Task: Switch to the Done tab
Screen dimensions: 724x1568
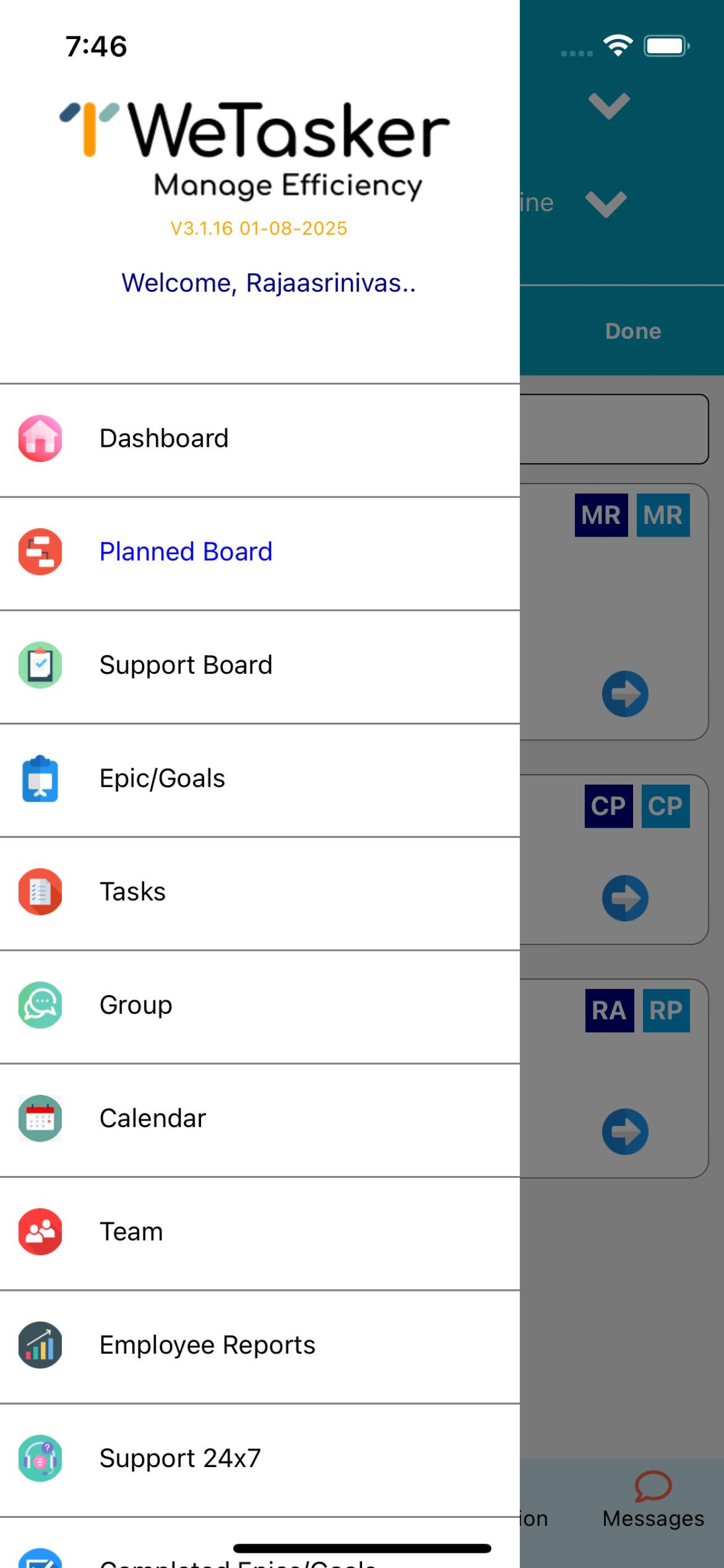Action: click(x=632, y=331)
